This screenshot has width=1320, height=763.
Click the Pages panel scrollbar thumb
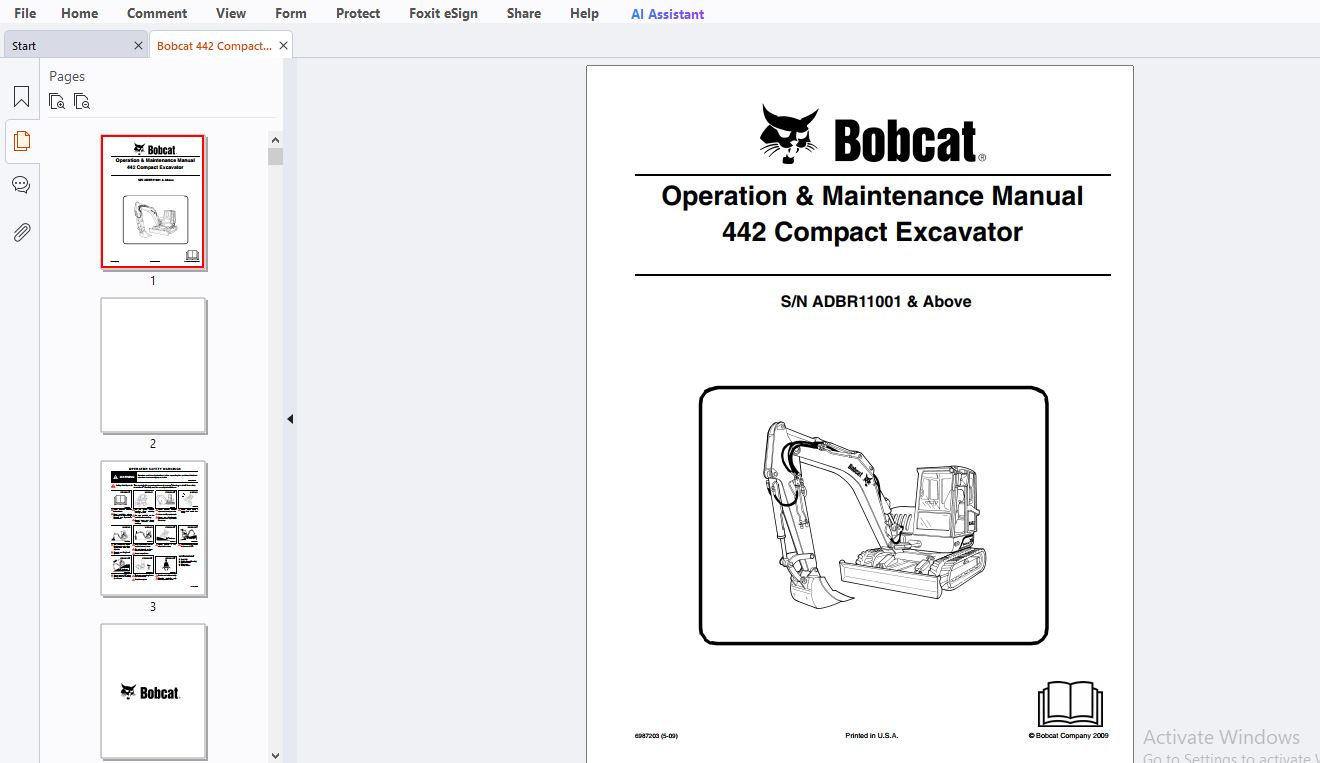pyautogui.click(x=275, y=156)
